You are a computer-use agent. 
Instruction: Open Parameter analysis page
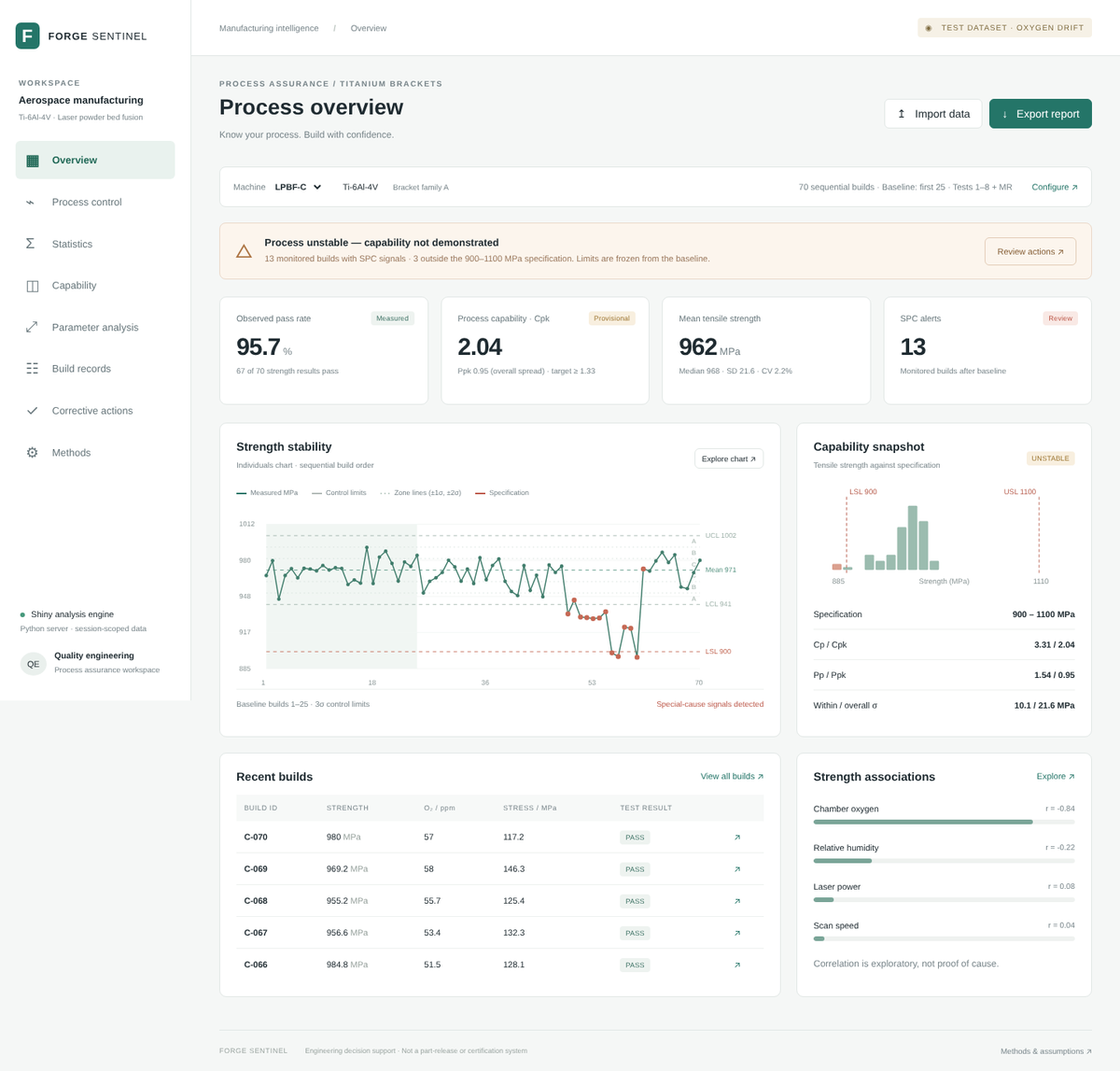click(x=95, y=327)
